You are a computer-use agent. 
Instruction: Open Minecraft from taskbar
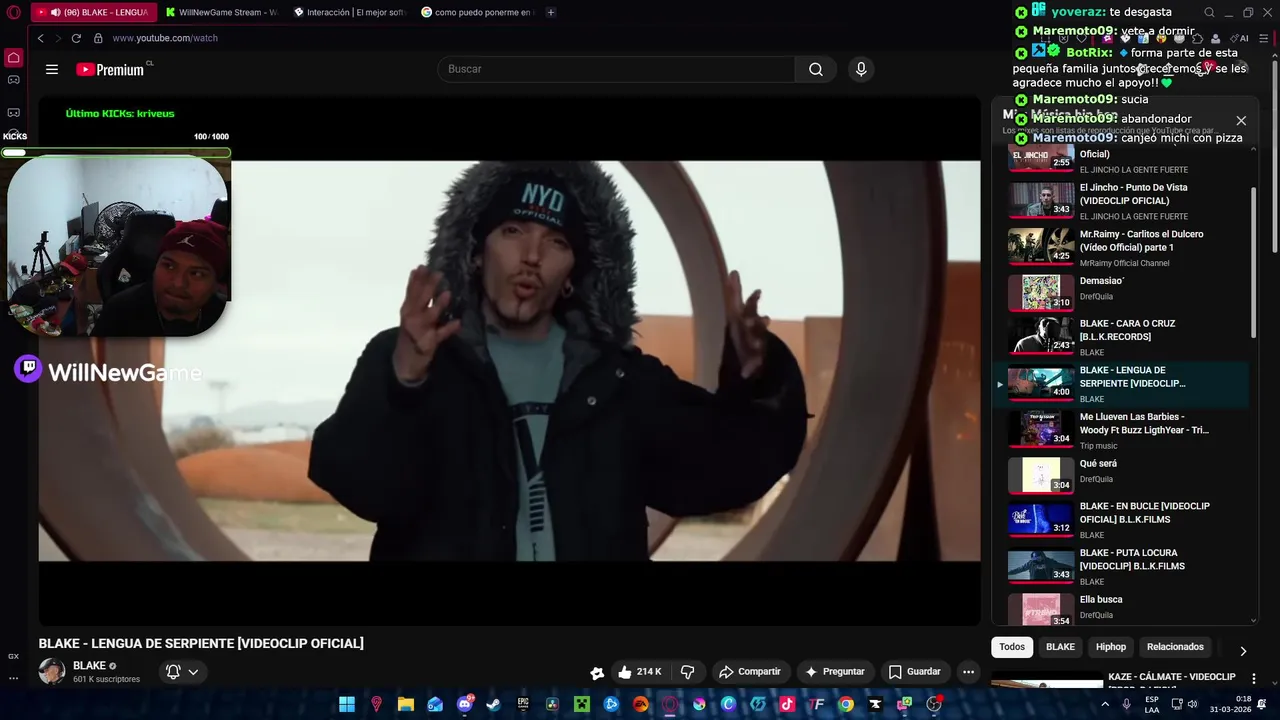582,704
